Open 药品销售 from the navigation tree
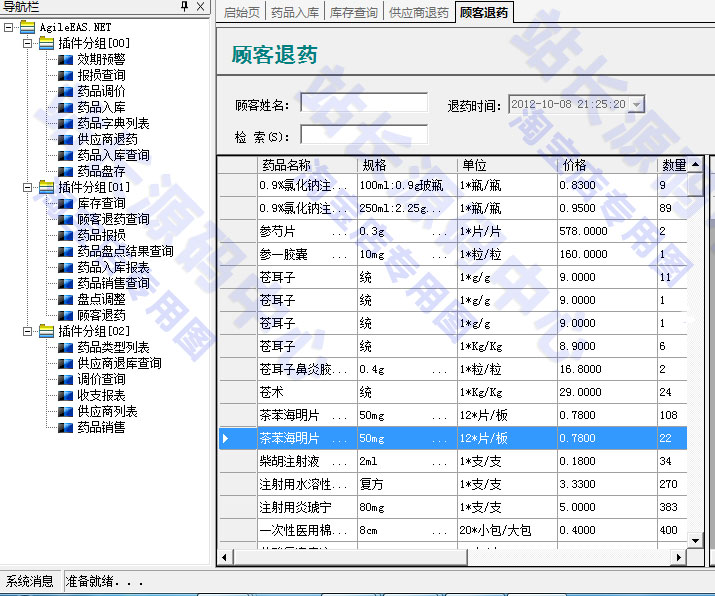This screenshot has height=596, width=715. [x=101, y=427]
